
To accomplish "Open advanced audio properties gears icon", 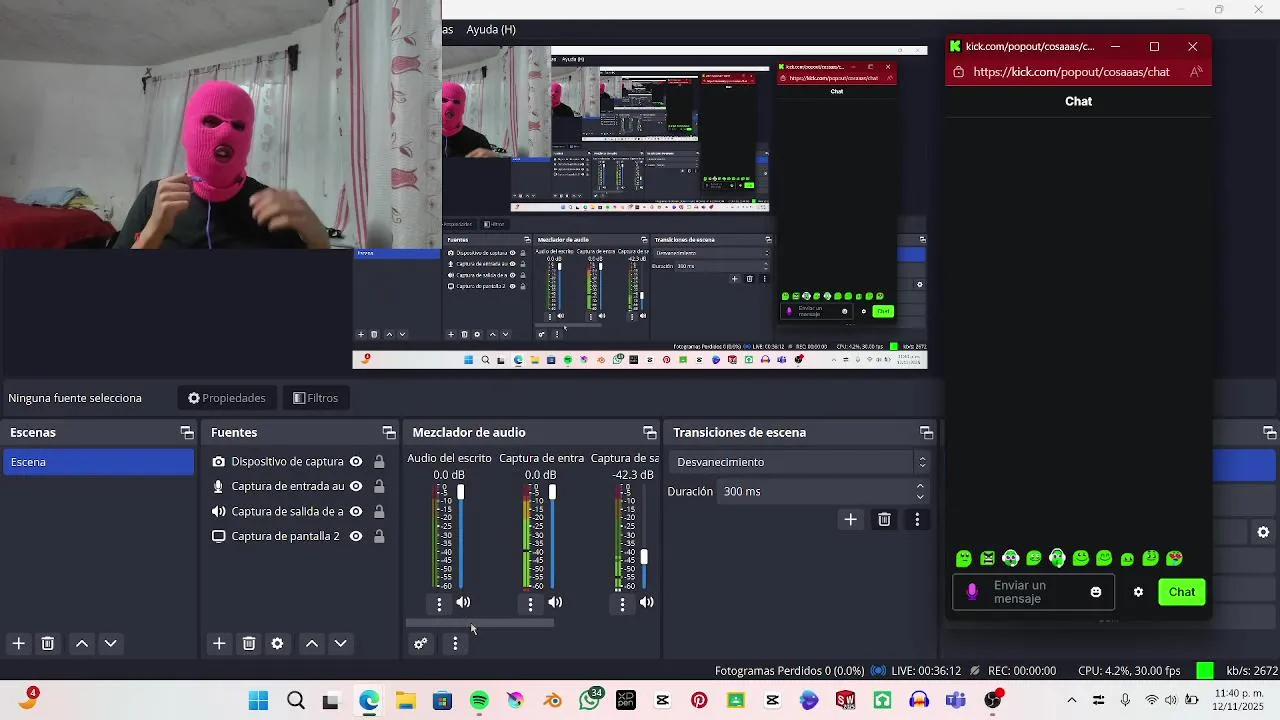I will coord(421,644).
